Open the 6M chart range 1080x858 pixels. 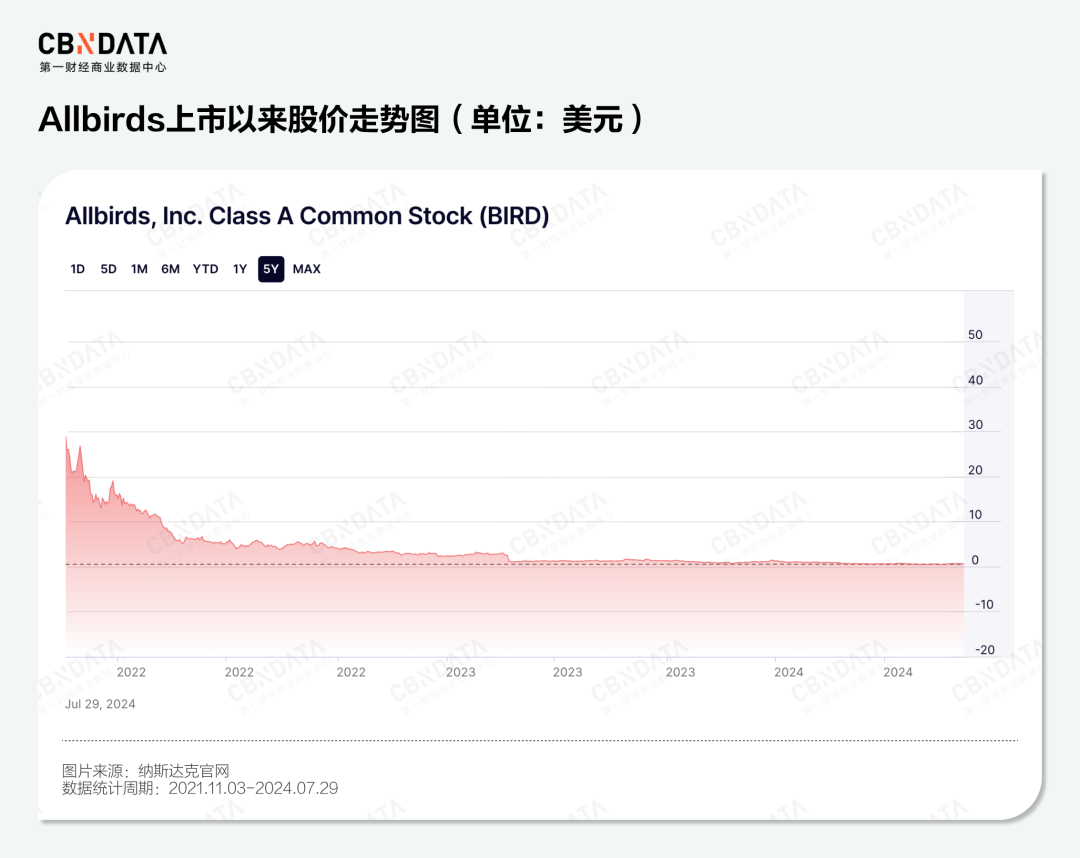(x=171, y=269)
